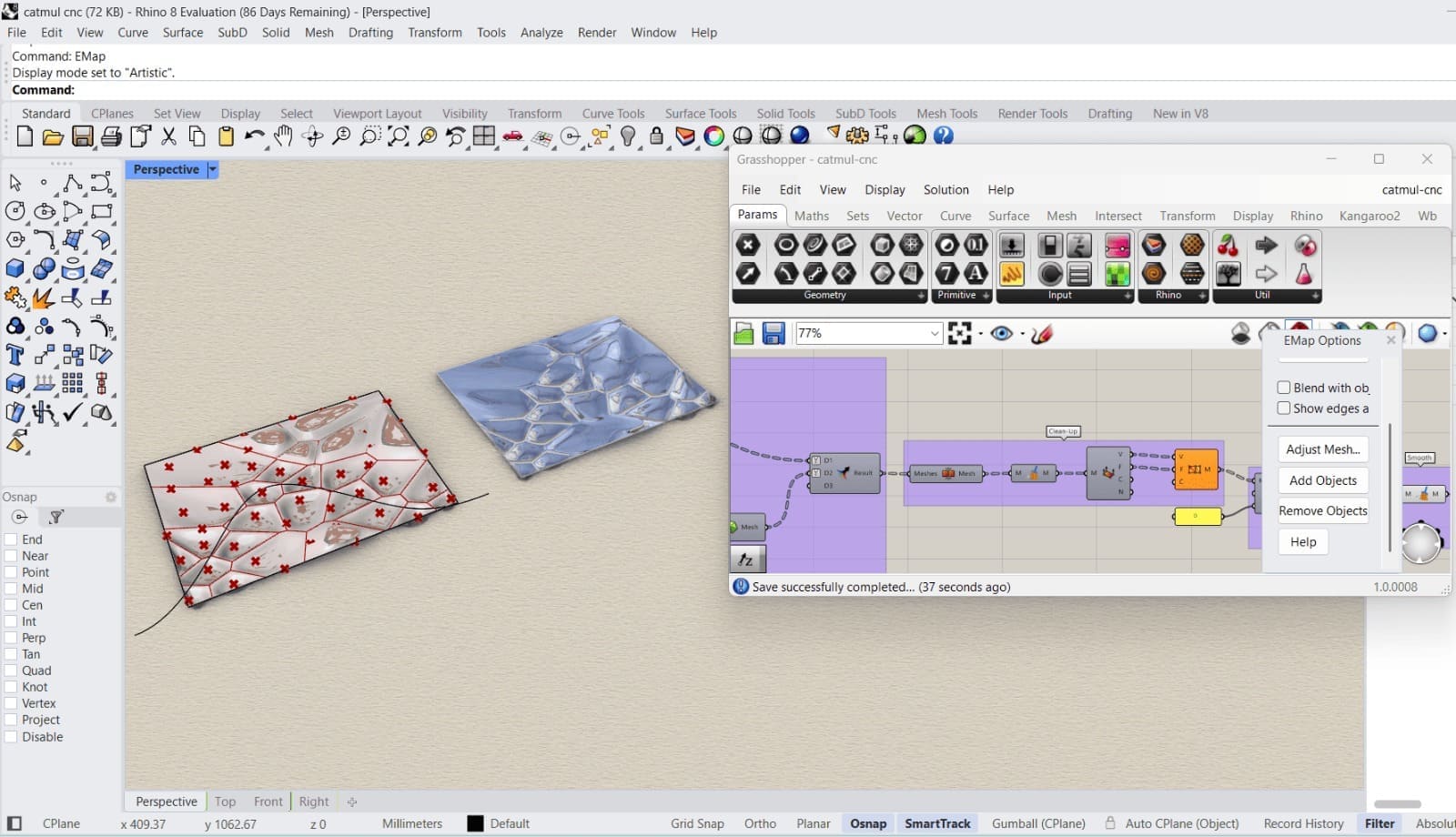Click the Grasshopper save document icon
The width and height of the screenshot is (1456, 837).
tap(773, 334)
